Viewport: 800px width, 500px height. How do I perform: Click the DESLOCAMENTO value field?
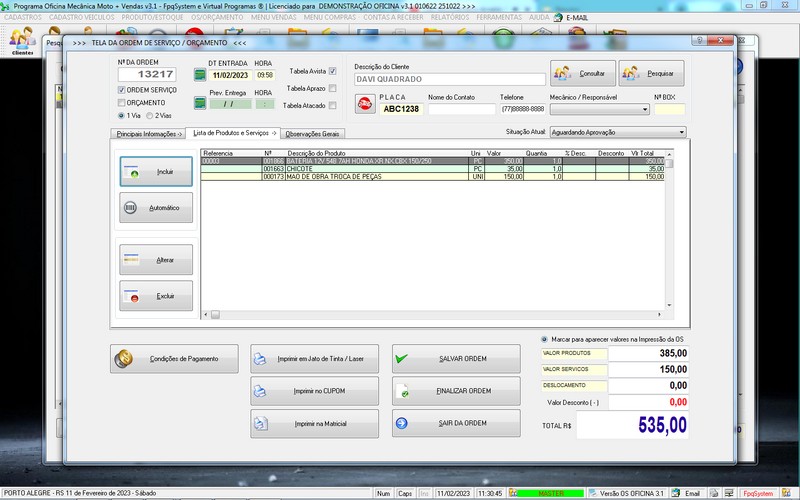coord(648,385)
